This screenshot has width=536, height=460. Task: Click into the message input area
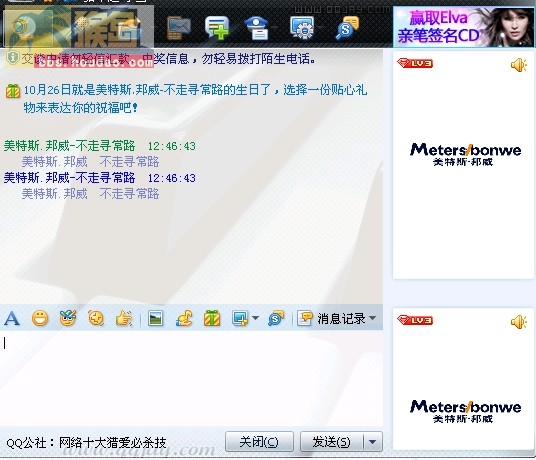pyautogui.click(x=191, y=378)
